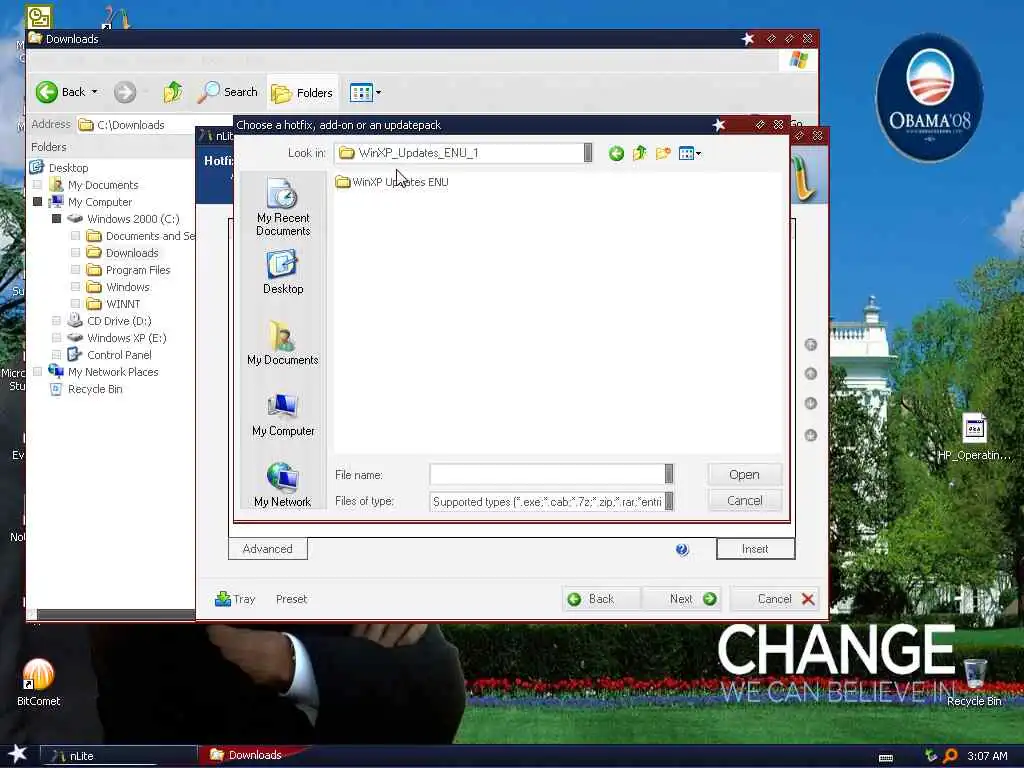Open nLite help question mark icon
This screenshot has height=768, width=1024.
click(682, 550)
